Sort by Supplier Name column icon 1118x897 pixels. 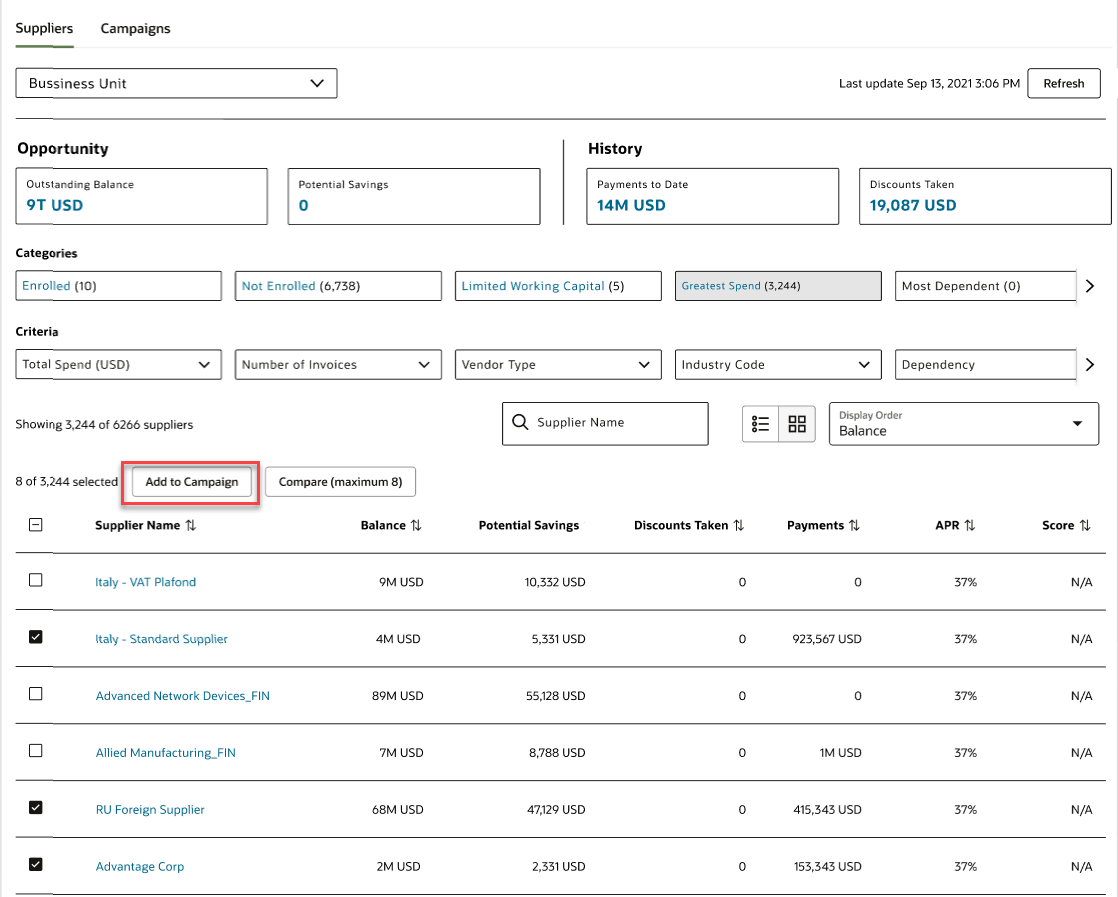pyautogui.click(x=191, y=526)
